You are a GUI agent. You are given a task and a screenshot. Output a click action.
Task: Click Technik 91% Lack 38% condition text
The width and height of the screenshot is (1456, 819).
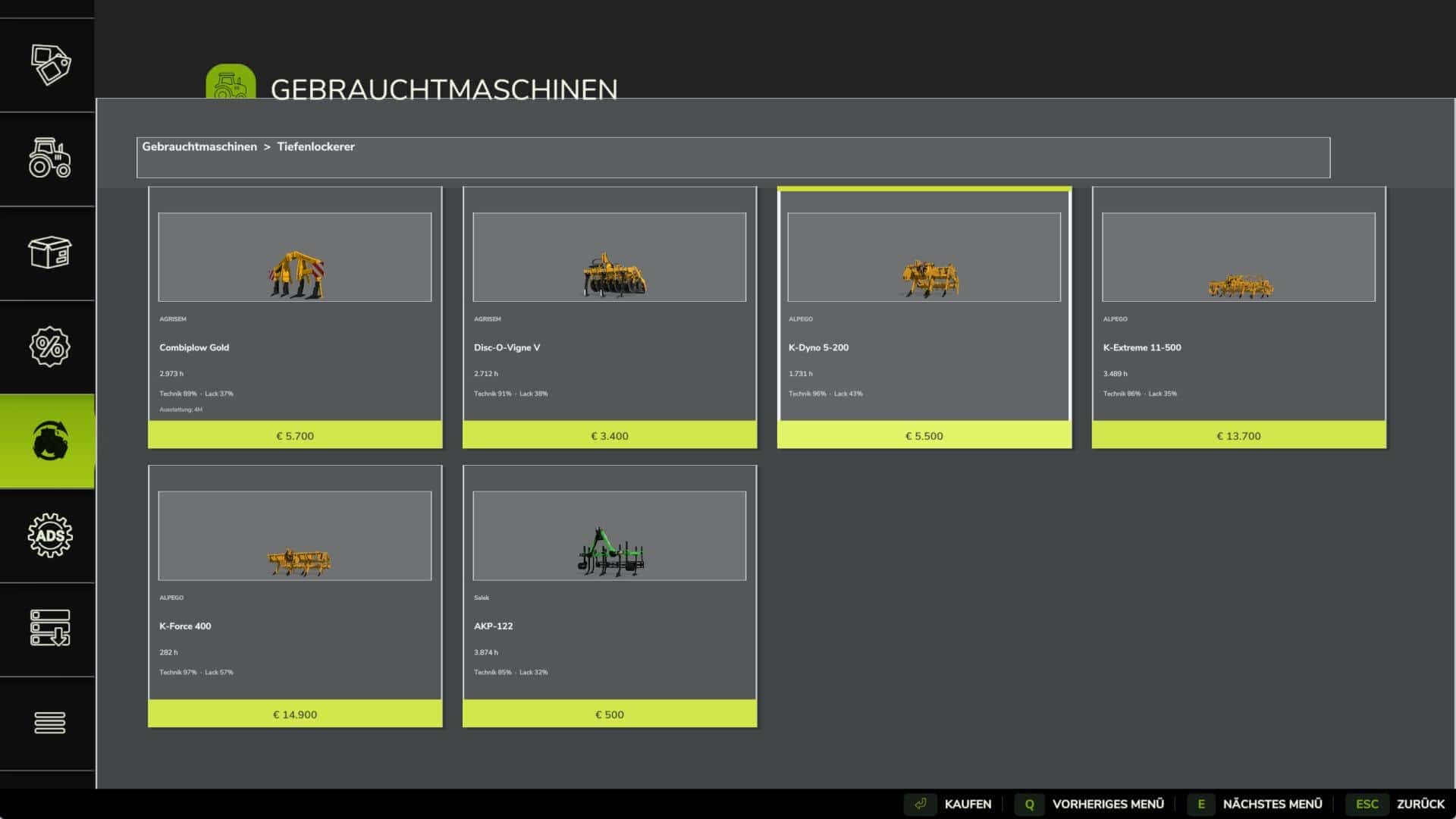coord(511,394)
